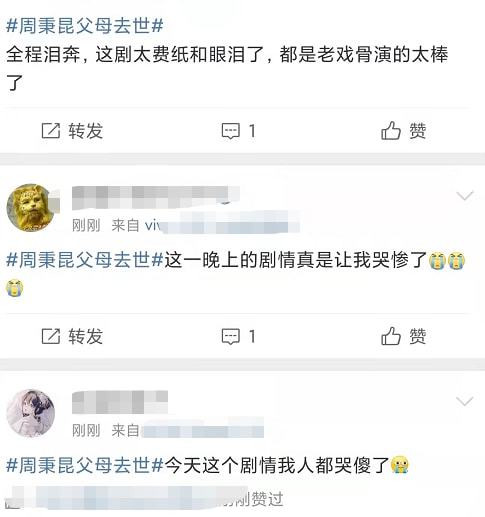Open hashtag #周秉昆父母去世# in the third post
The image size is (485, 517).
pyautogui.click(x=85, y=465)
